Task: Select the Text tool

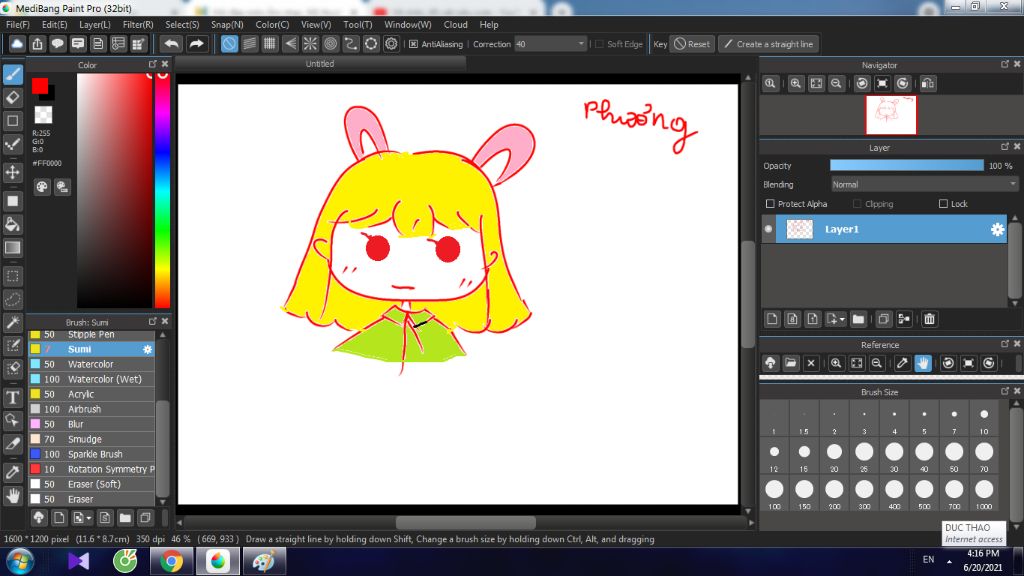Action: pos(12,397)
